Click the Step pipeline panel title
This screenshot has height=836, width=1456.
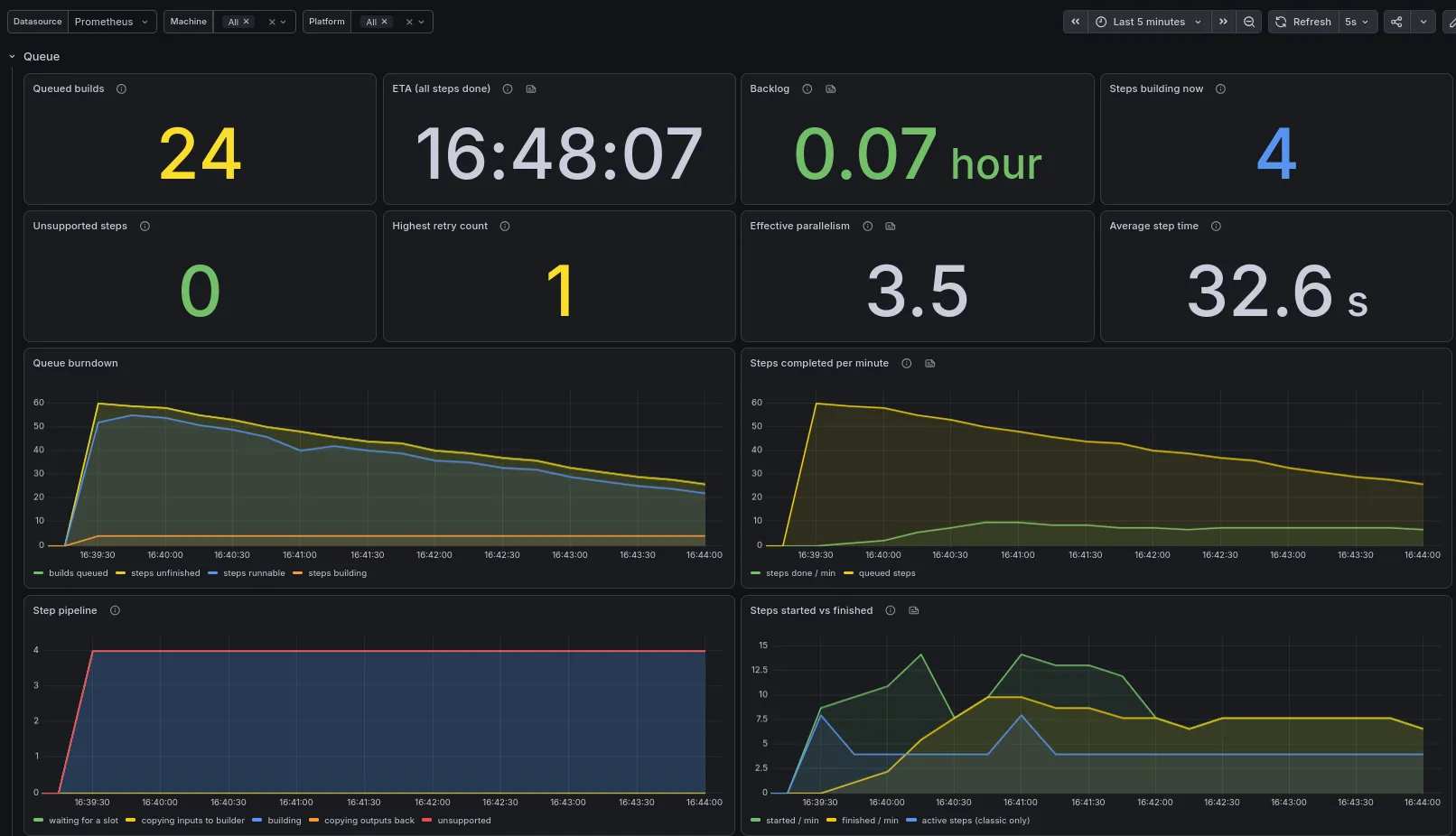pos(65,610)
